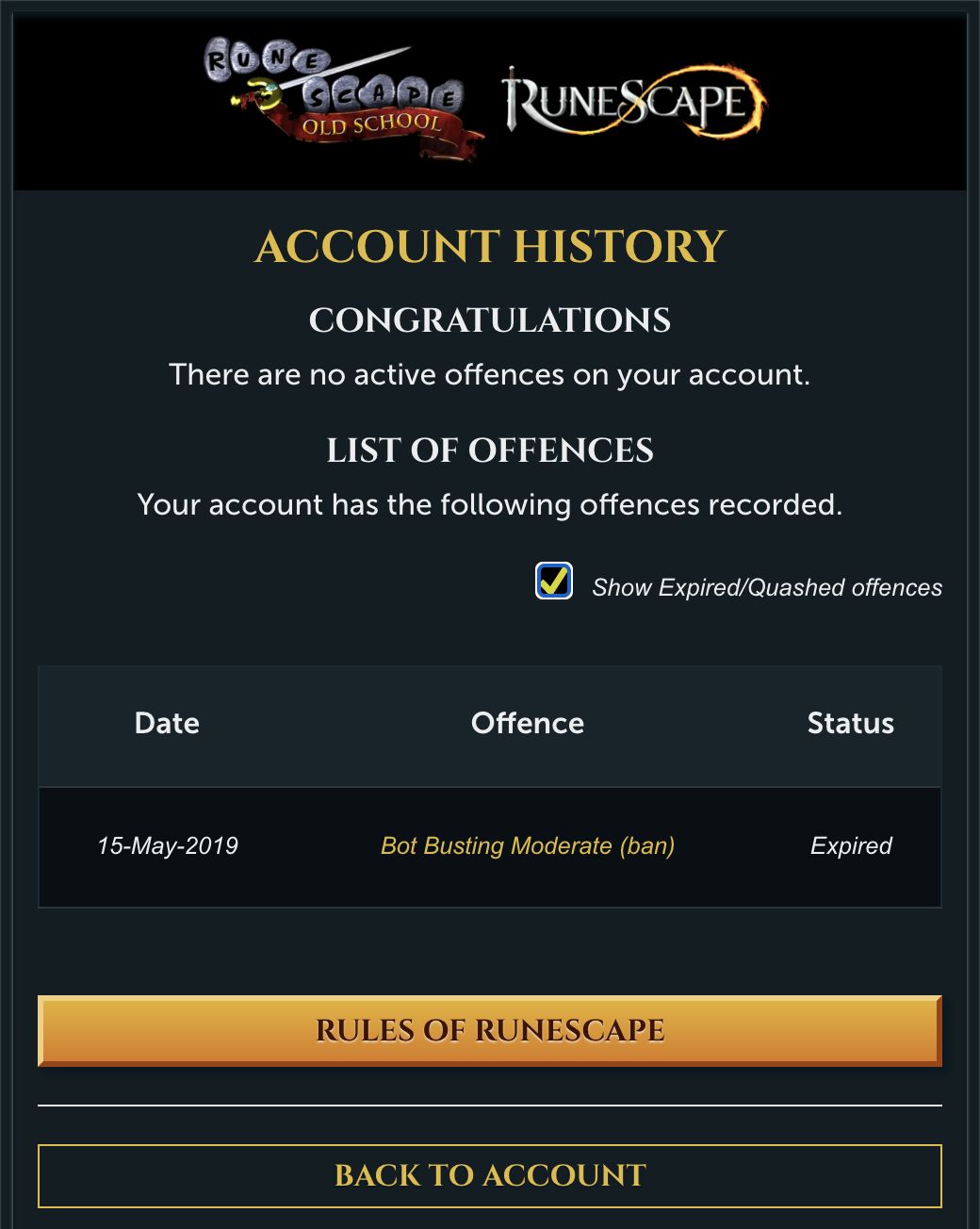Toggle Show Expired/Quashed offences checkbox
Viewport: 980px width, 1229px height.
pos(554,582)
